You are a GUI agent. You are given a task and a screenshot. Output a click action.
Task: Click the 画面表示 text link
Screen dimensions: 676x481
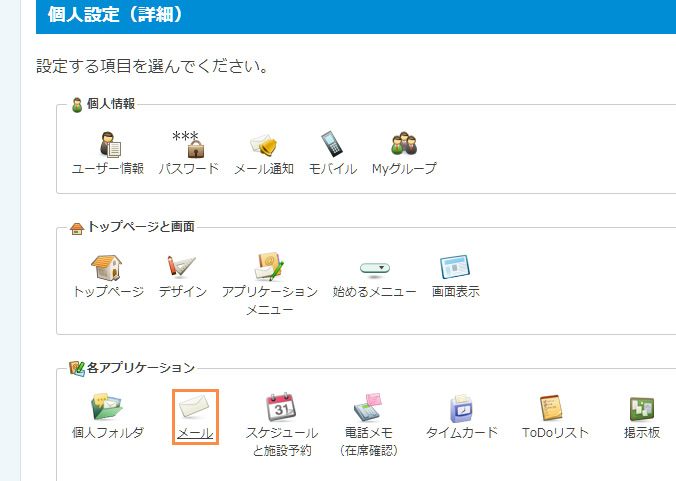pos(456,292)
